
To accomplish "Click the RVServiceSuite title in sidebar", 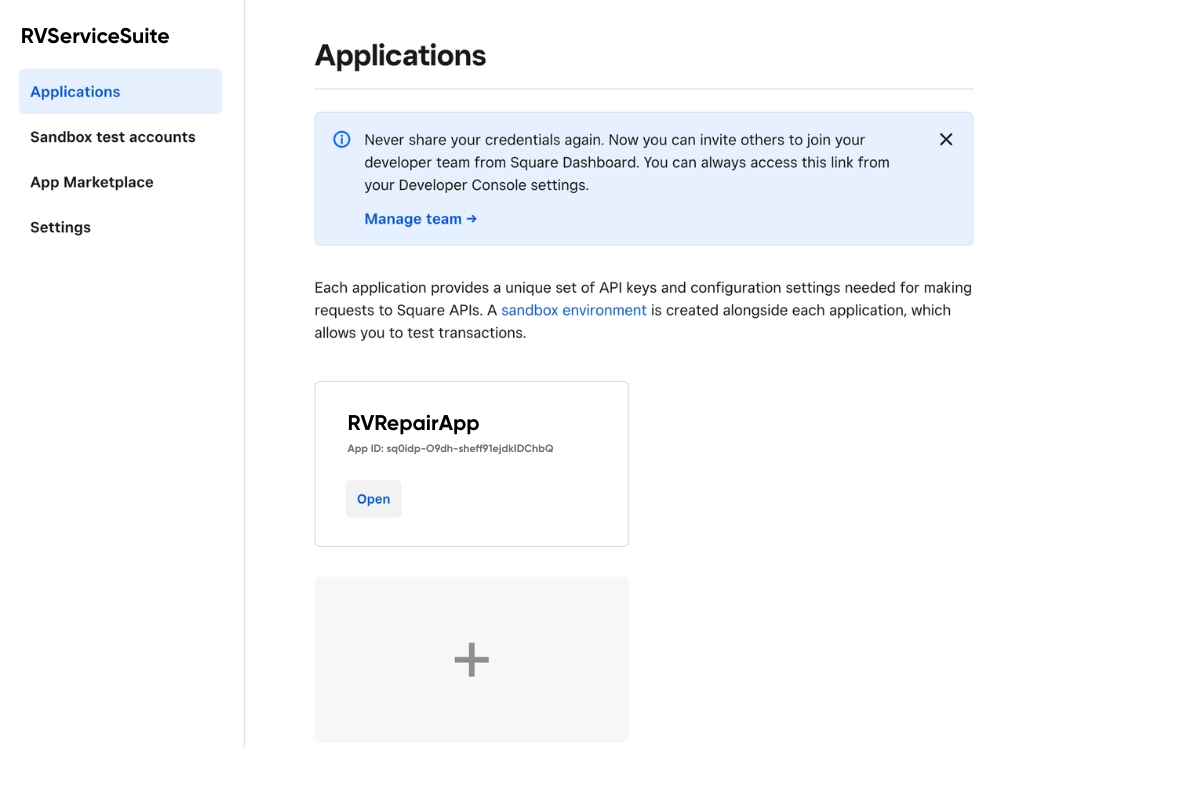I will (95, 36).
